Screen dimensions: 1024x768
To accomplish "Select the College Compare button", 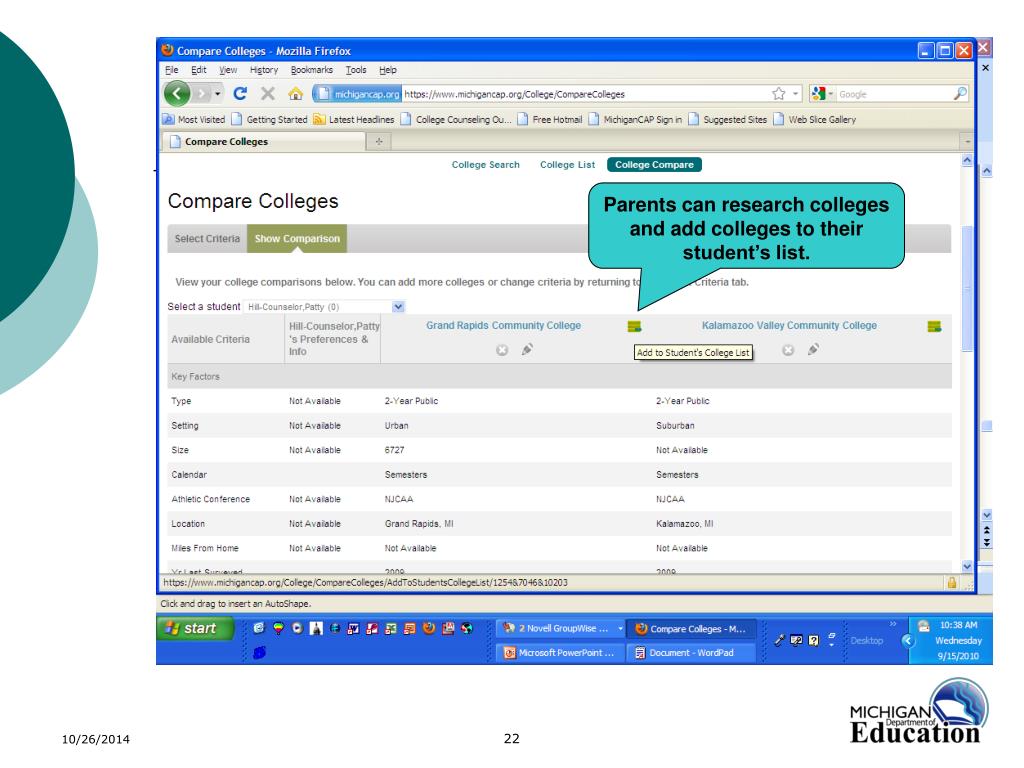I will [x=654, y=165].
